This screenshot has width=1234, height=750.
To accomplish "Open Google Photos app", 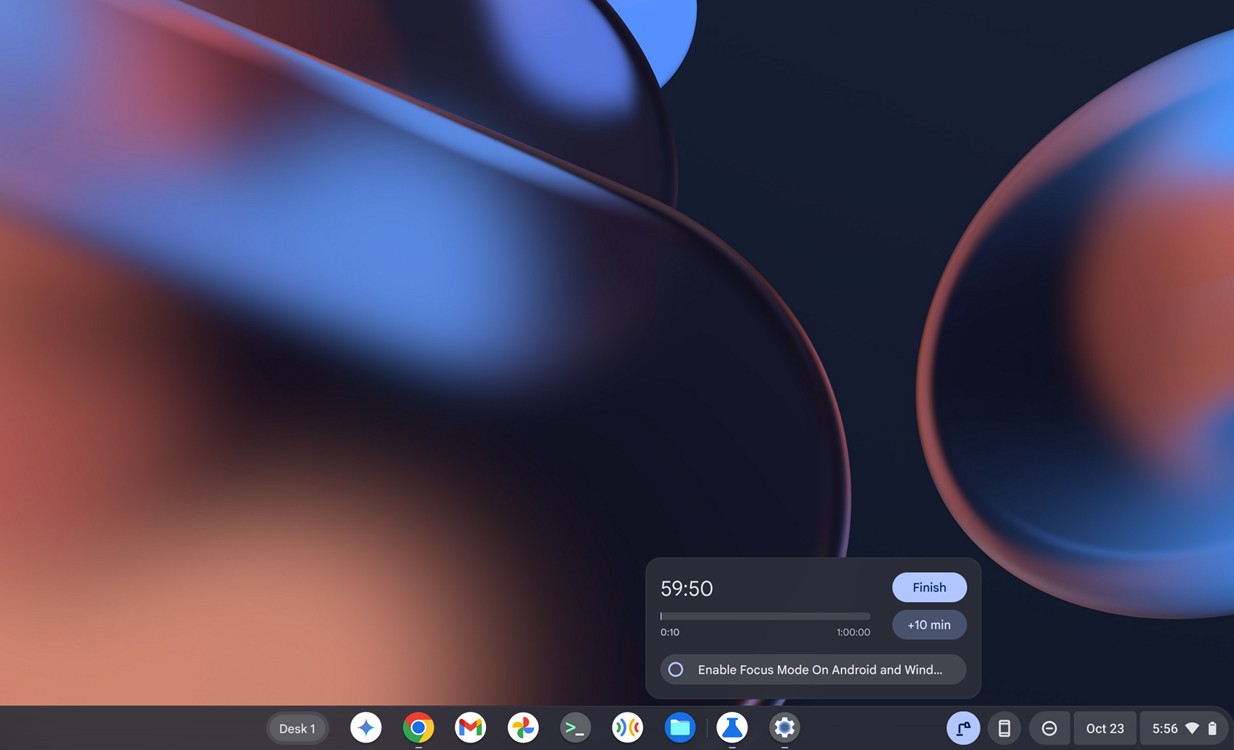I will click(x=523, y=728).
